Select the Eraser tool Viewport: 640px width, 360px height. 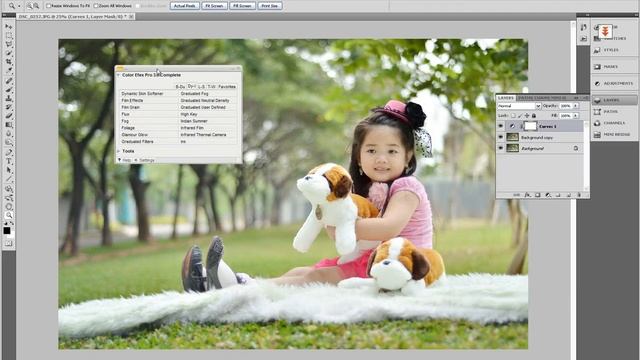click(9, 116)
